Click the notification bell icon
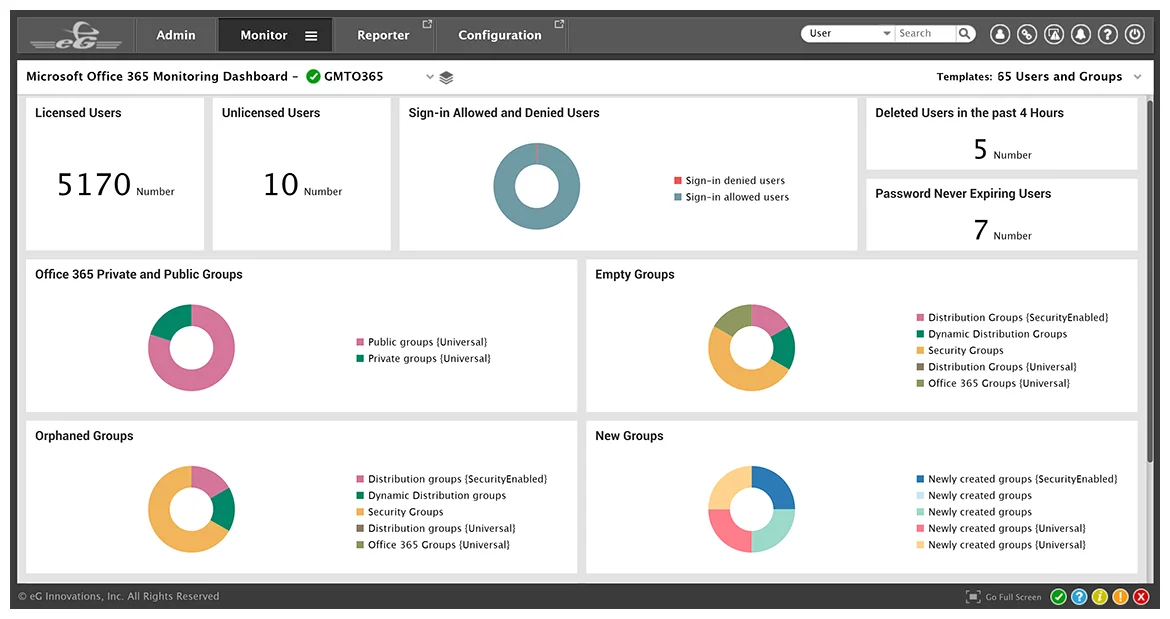 1080,34
